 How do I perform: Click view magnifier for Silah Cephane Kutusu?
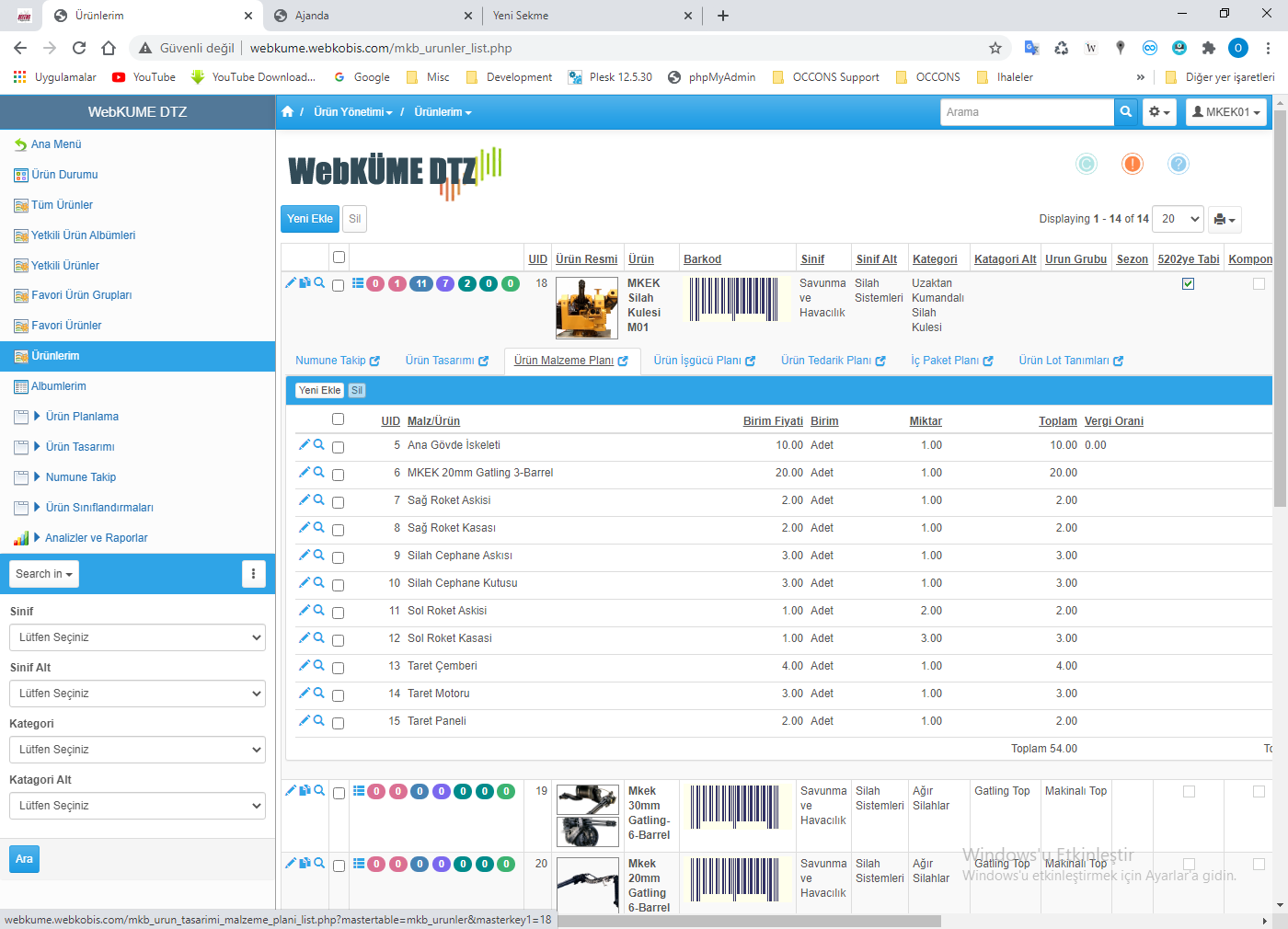(319, 582)
